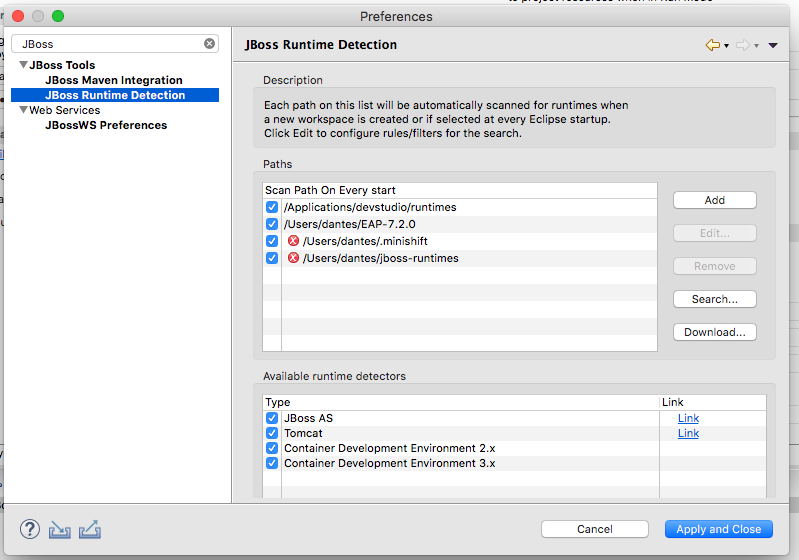Open the Help question mark icon
This screenshot has height=560, width=799.
[30, 529]
